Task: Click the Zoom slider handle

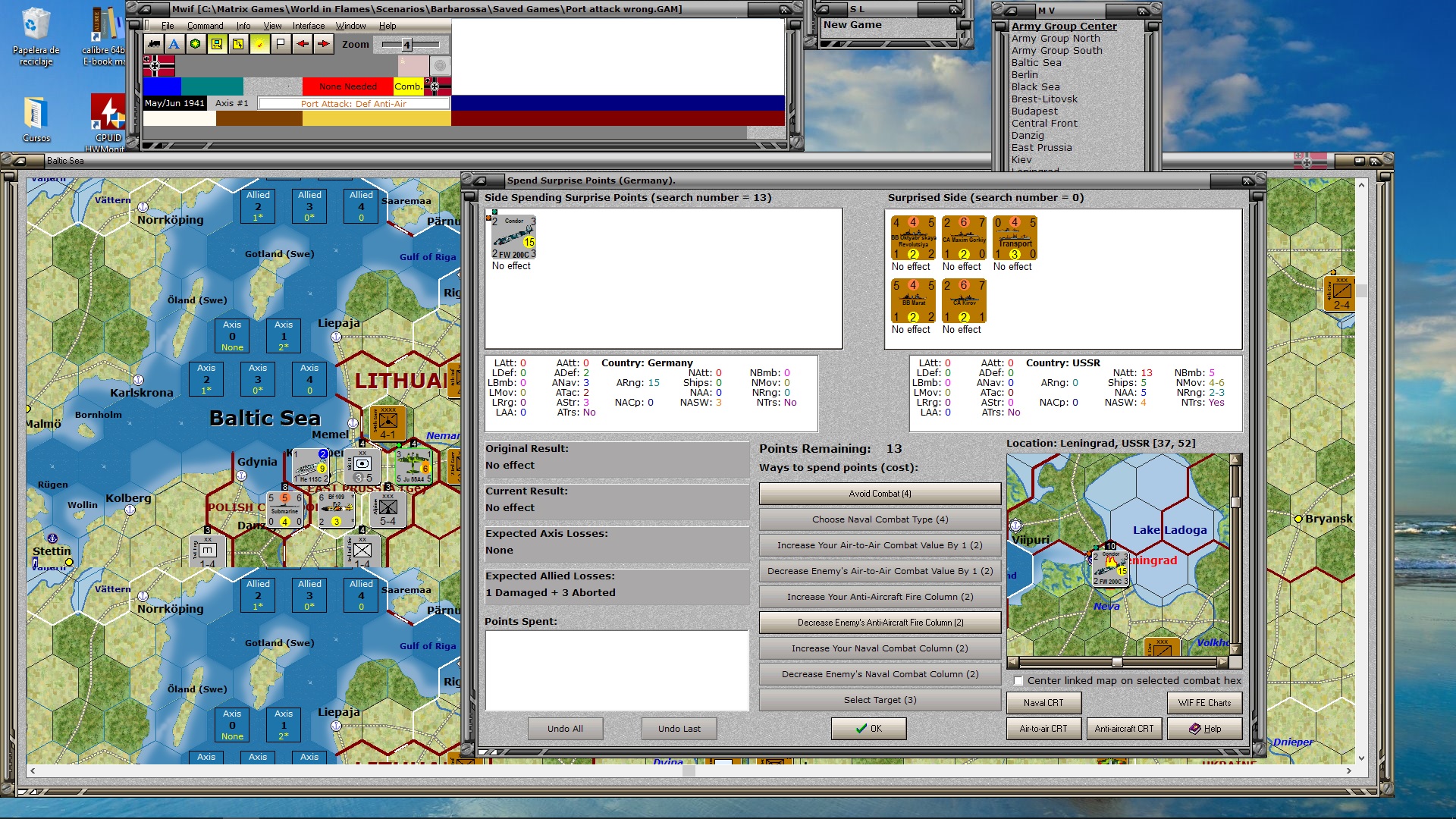Action: 406,45
